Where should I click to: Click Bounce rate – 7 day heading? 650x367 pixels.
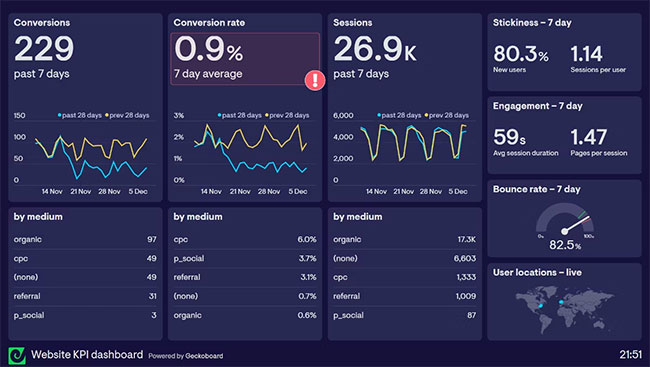click(x=536, y=190)
